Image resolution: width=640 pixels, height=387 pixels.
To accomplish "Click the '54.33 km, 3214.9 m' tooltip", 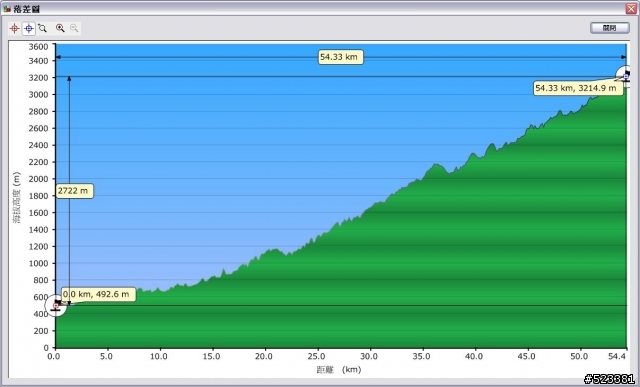I will point(578,88).
